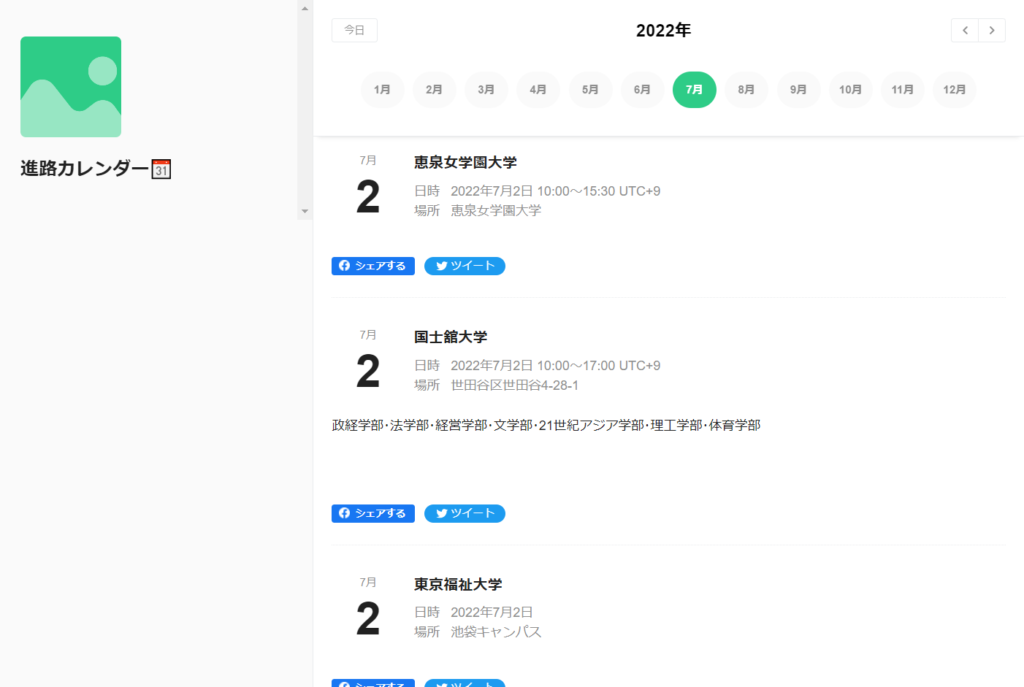Select the 6月 month tab
This screenshot has height=687, width=1024.
click(642, 89)
